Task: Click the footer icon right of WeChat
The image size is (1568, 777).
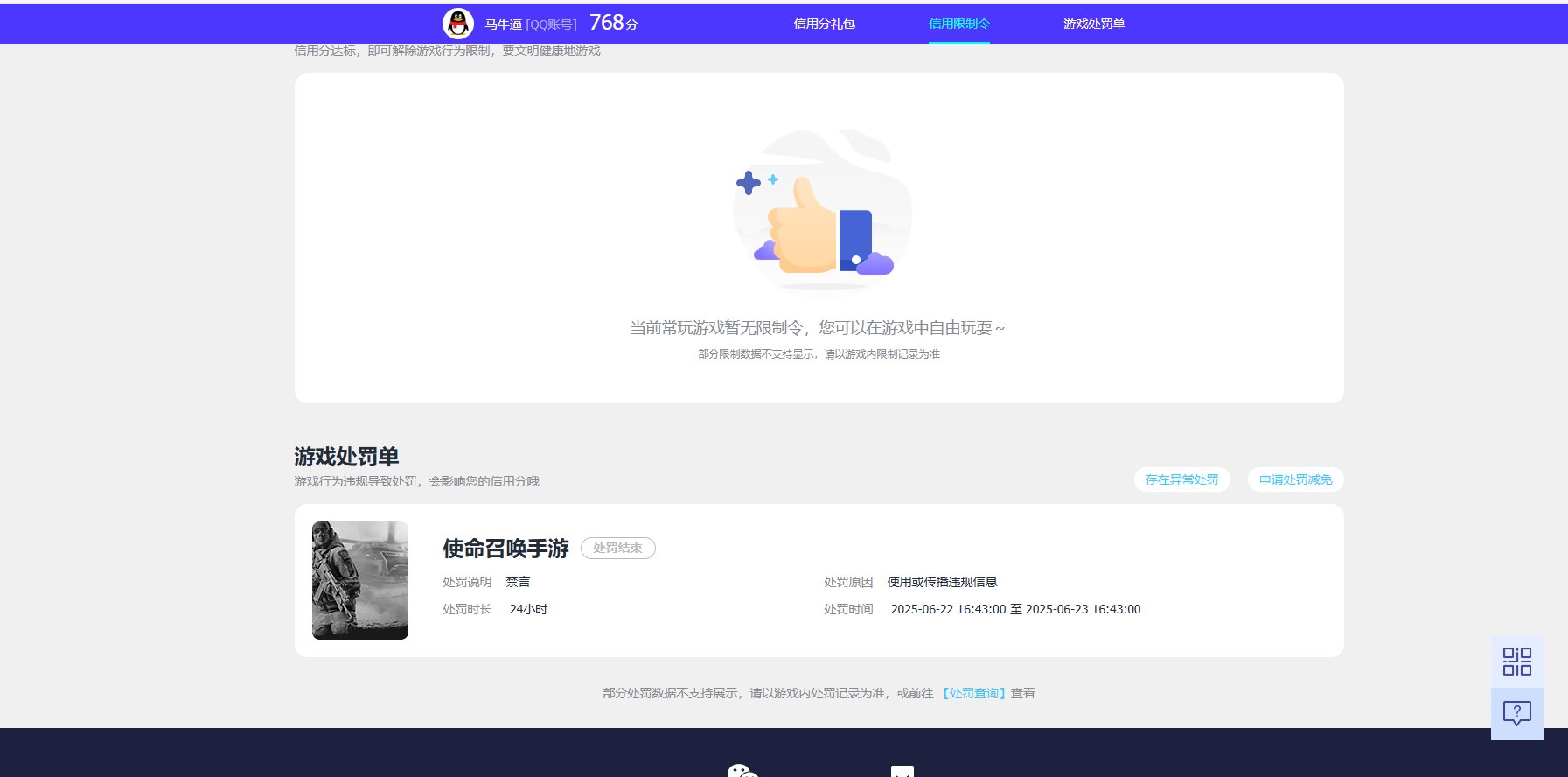Action: (902, 771)
